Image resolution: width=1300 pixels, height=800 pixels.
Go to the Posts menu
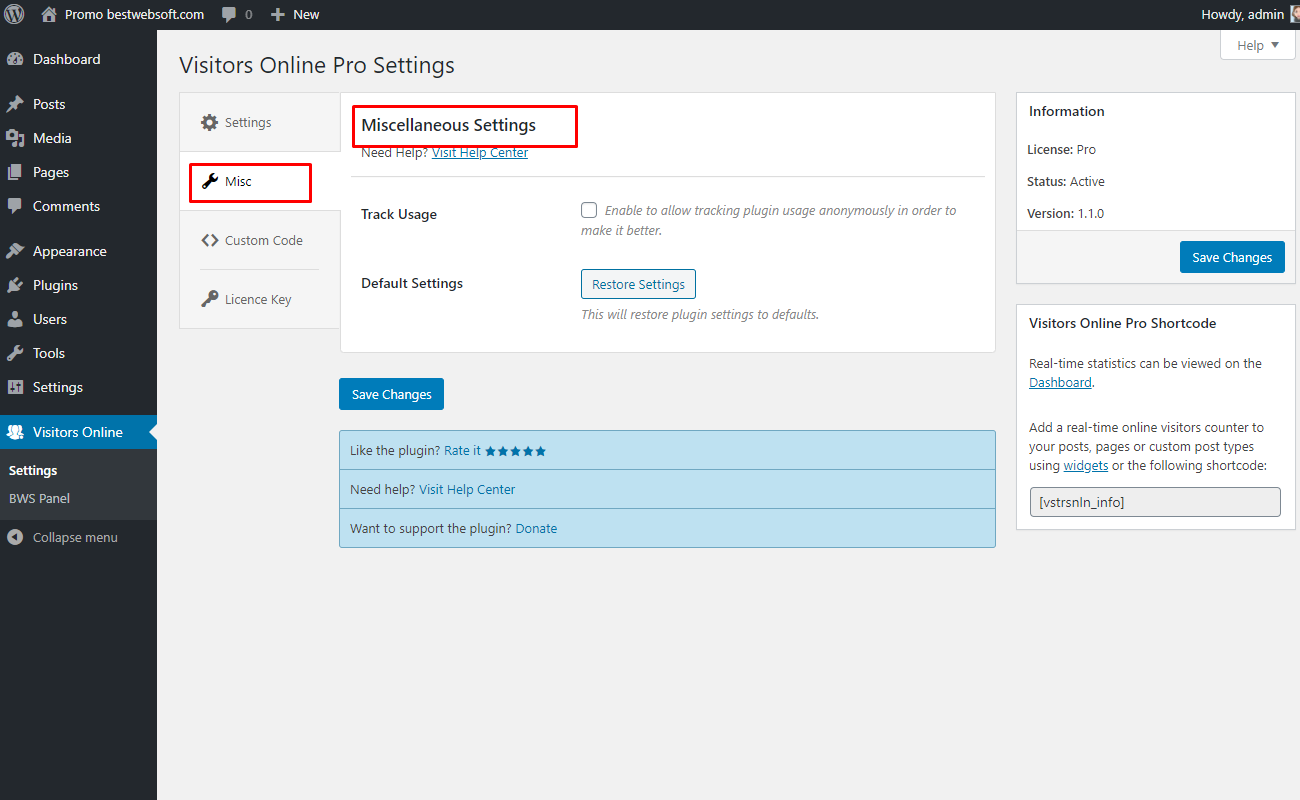click(x=78, y=104)
